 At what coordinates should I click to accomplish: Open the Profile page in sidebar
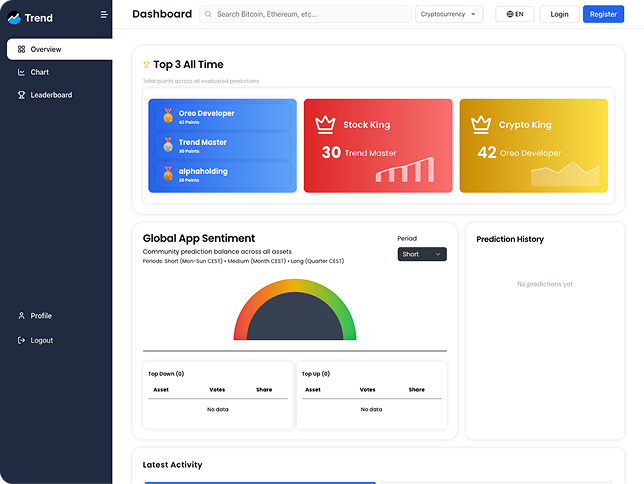tap(40, 316)
